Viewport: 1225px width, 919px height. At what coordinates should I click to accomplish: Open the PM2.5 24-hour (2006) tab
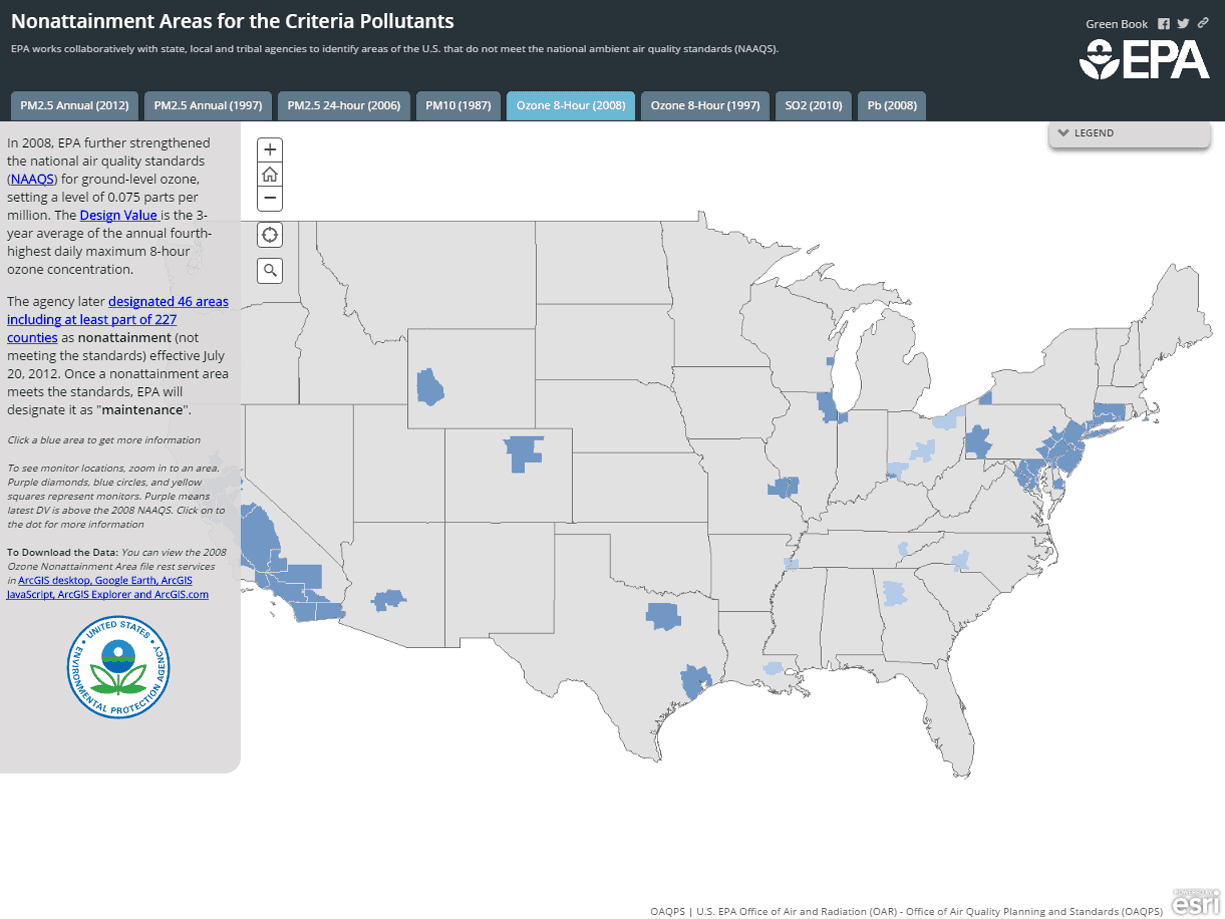[343, 106]
